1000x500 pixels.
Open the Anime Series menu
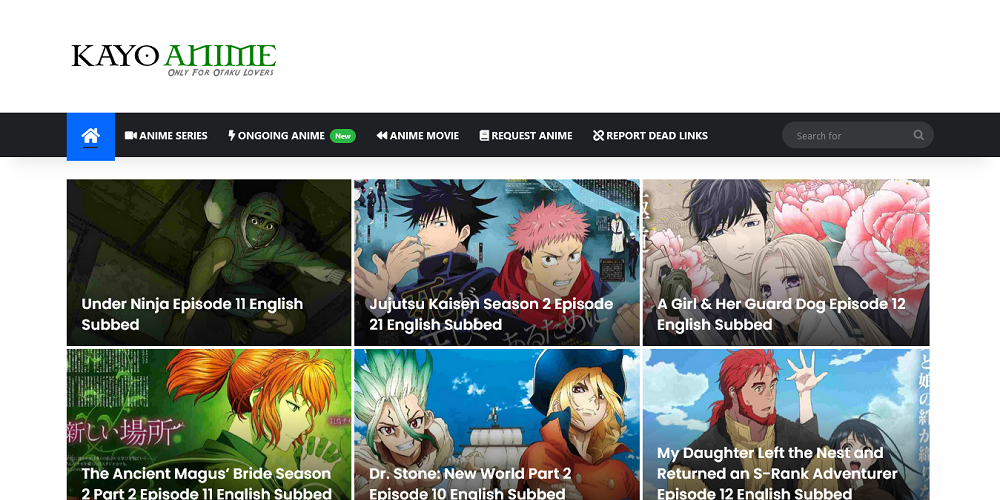(166, 135)
